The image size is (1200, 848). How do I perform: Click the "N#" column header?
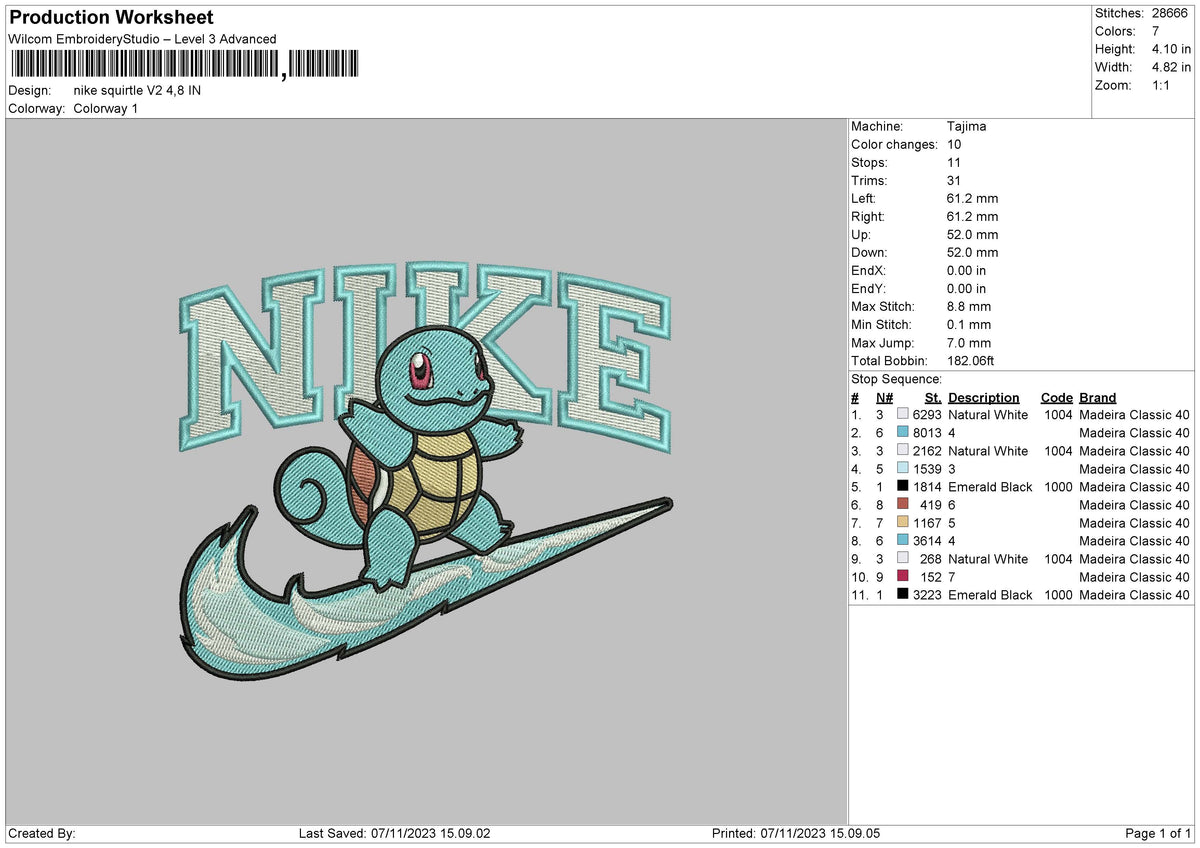[884, 397]
